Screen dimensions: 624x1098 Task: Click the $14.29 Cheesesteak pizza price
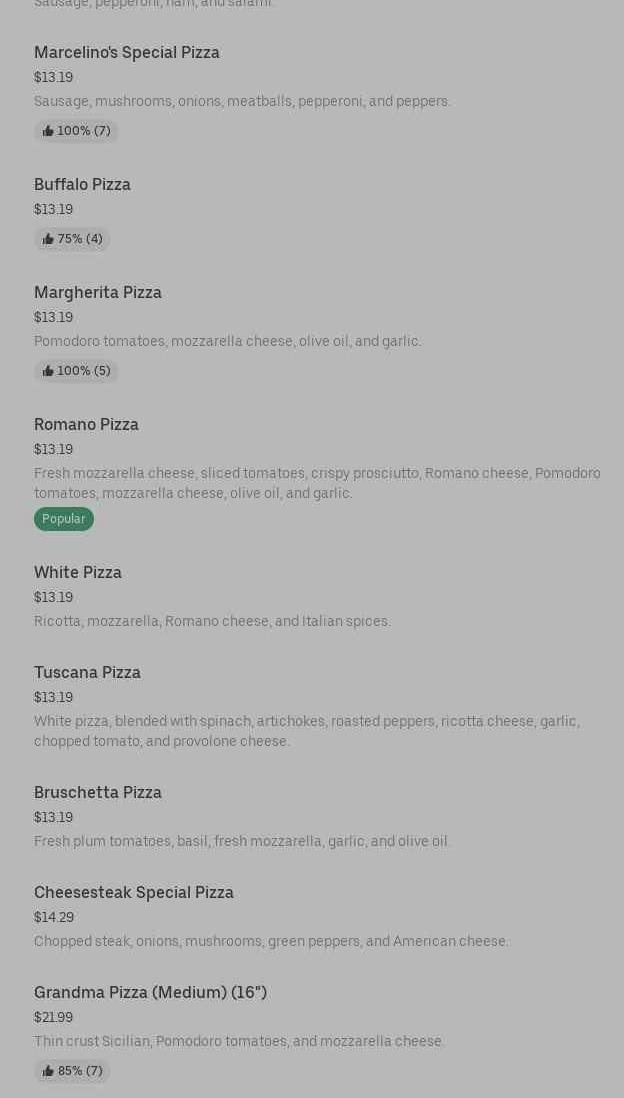coord(54,917)
